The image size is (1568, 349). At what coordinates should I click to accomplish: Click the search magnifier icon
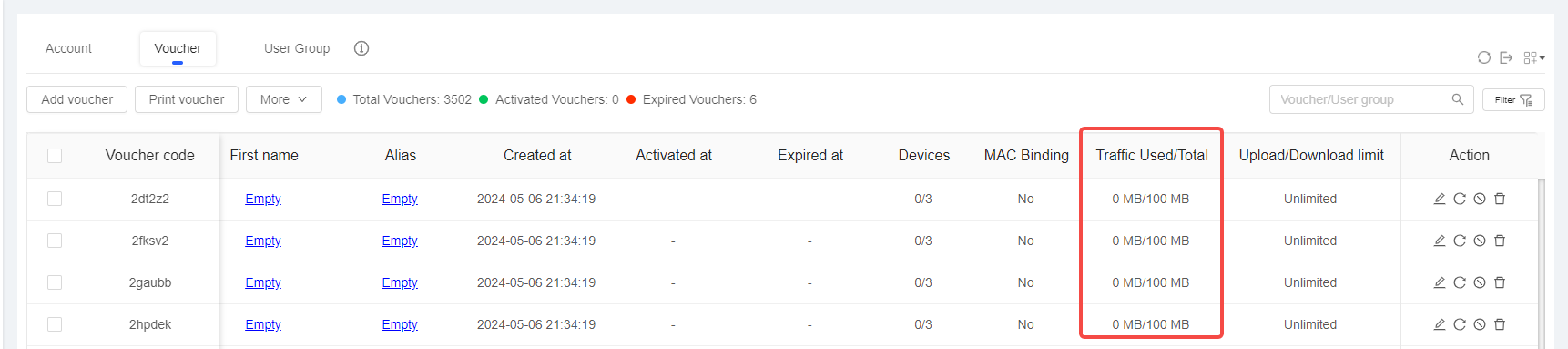pyautogui.click(x=1457, y=99)
